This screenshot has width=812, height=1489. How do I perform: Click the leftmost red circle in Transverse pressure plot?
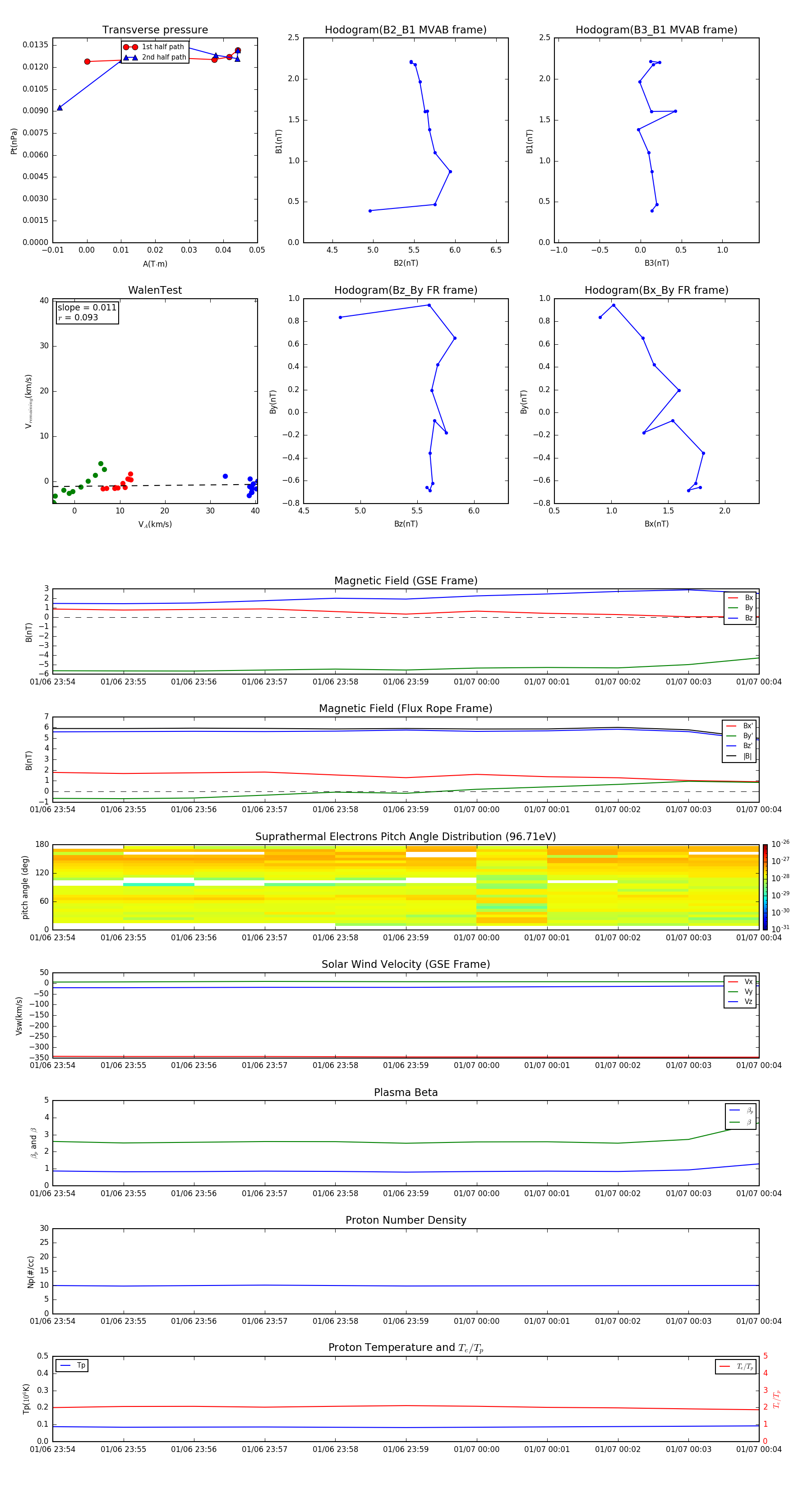click(x=87, y=61)
